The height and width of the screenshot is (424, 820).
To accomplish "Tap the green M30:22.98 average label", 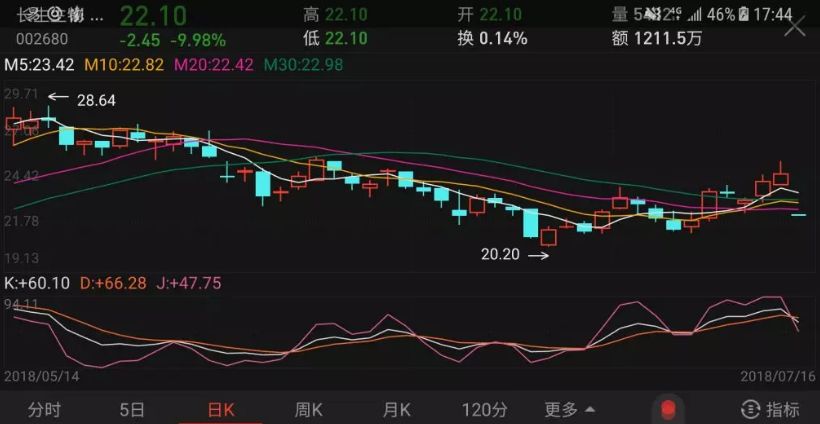I will tap(305, 65).
